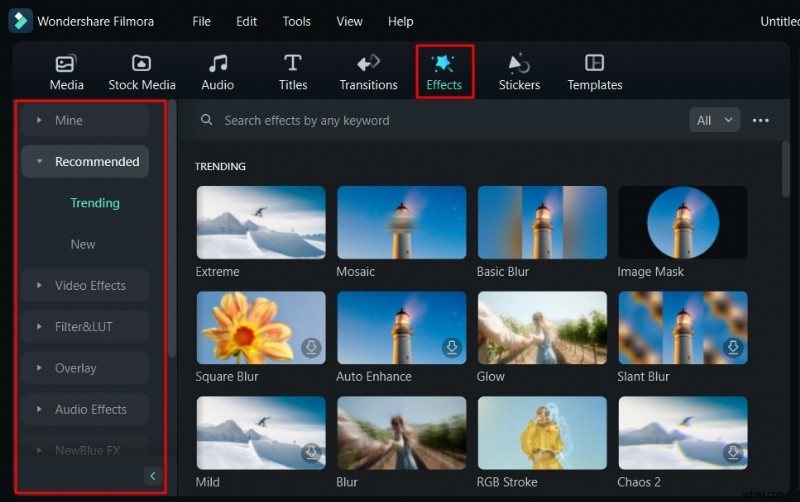Open the Edit menu

coord(246,21)
